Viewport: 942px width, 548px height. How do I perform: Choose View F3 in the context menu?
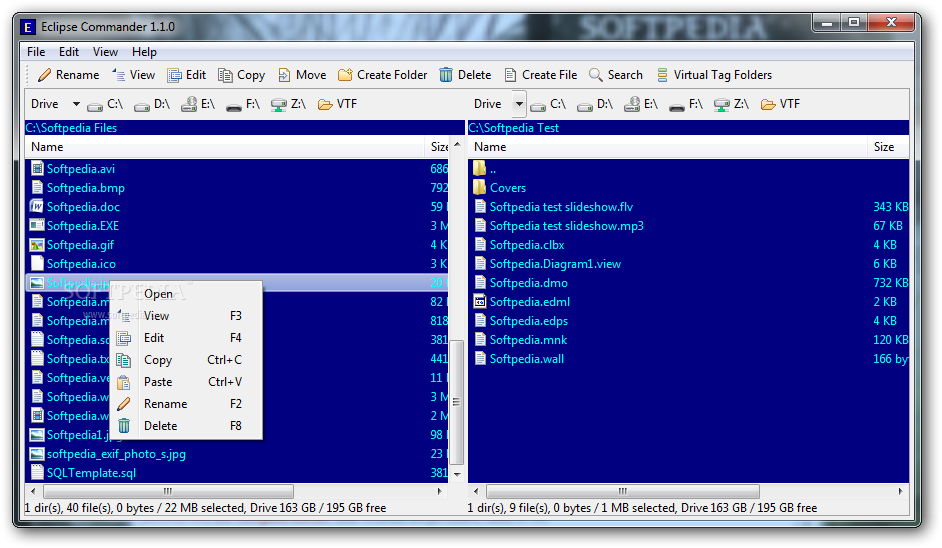(186, 316)
